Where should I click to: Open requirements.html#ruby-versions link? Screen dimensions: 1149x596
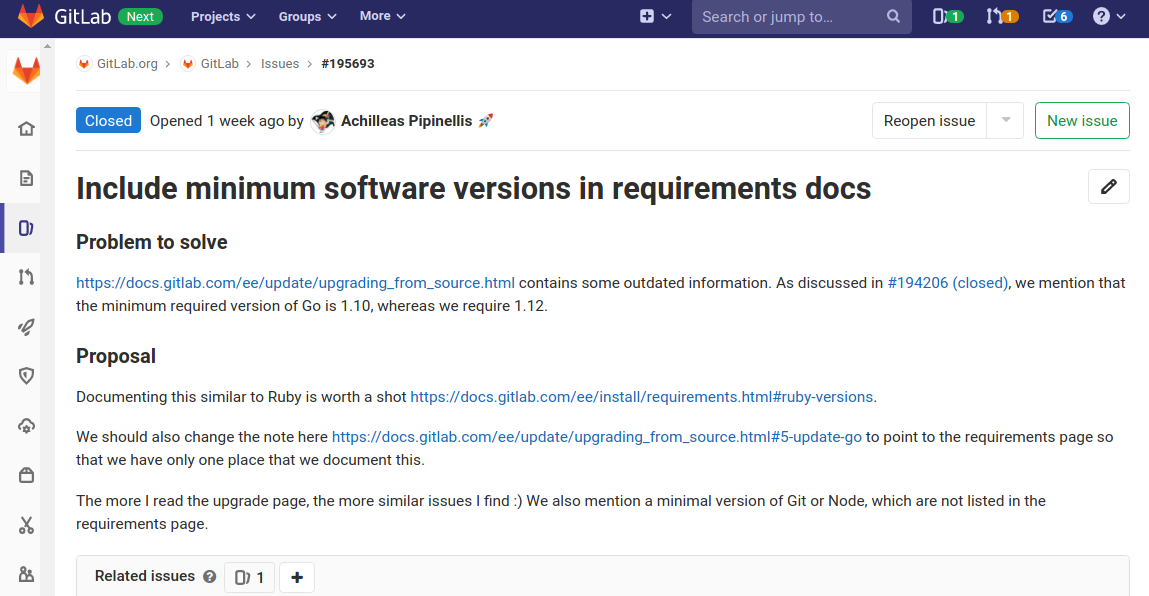pos(642,397)
